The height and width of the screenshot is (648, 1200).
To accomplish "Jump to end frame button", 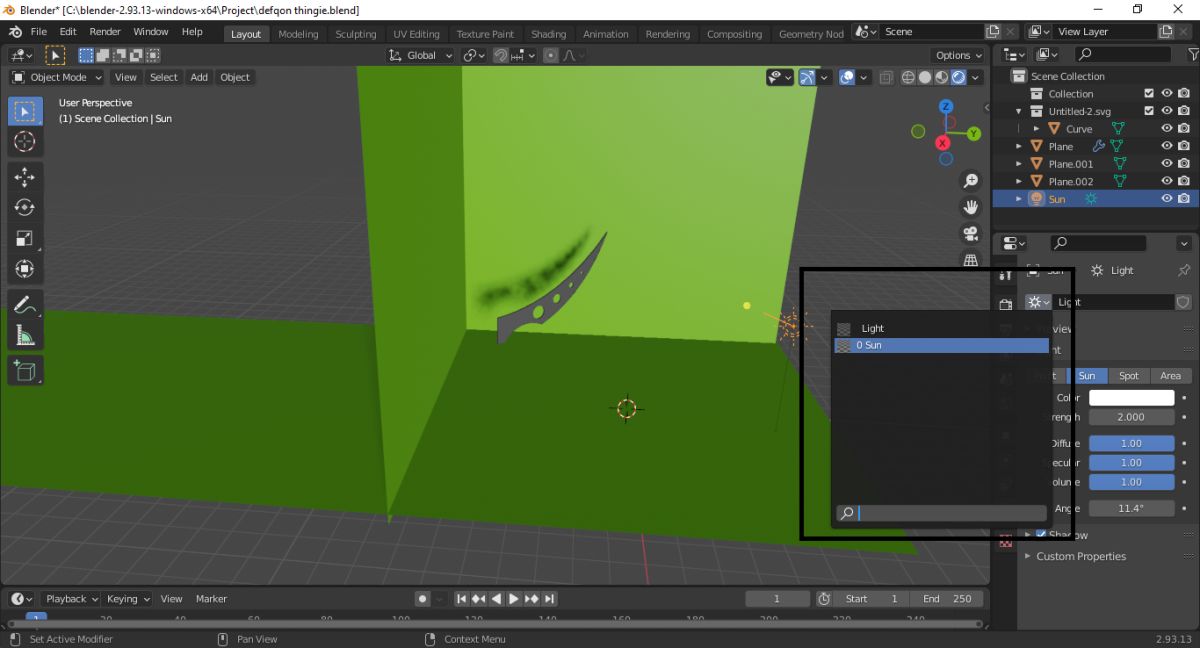I will tap(550, 599).
